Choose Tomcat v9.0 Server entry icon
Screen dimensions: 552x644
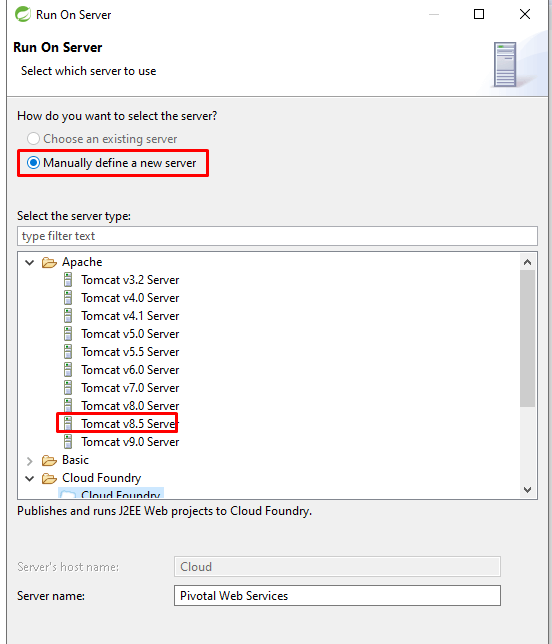(68, 442)
